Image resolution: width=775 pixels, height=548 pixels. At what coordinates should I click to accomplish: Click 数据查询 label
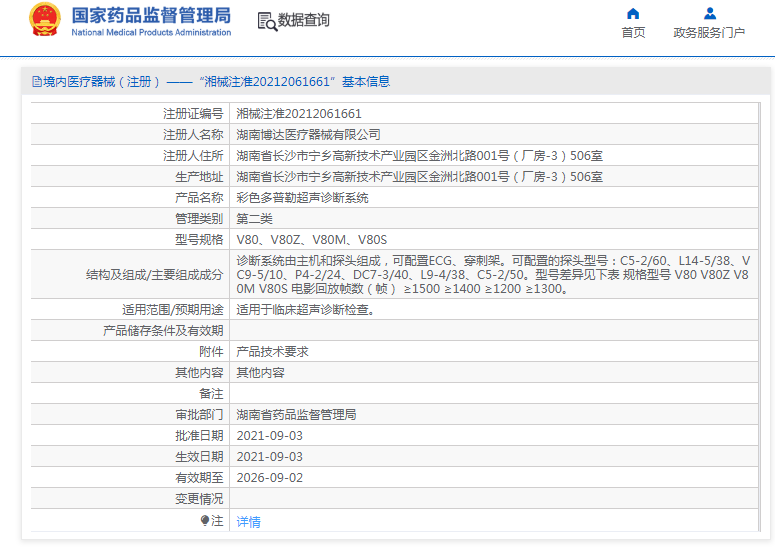303,20
